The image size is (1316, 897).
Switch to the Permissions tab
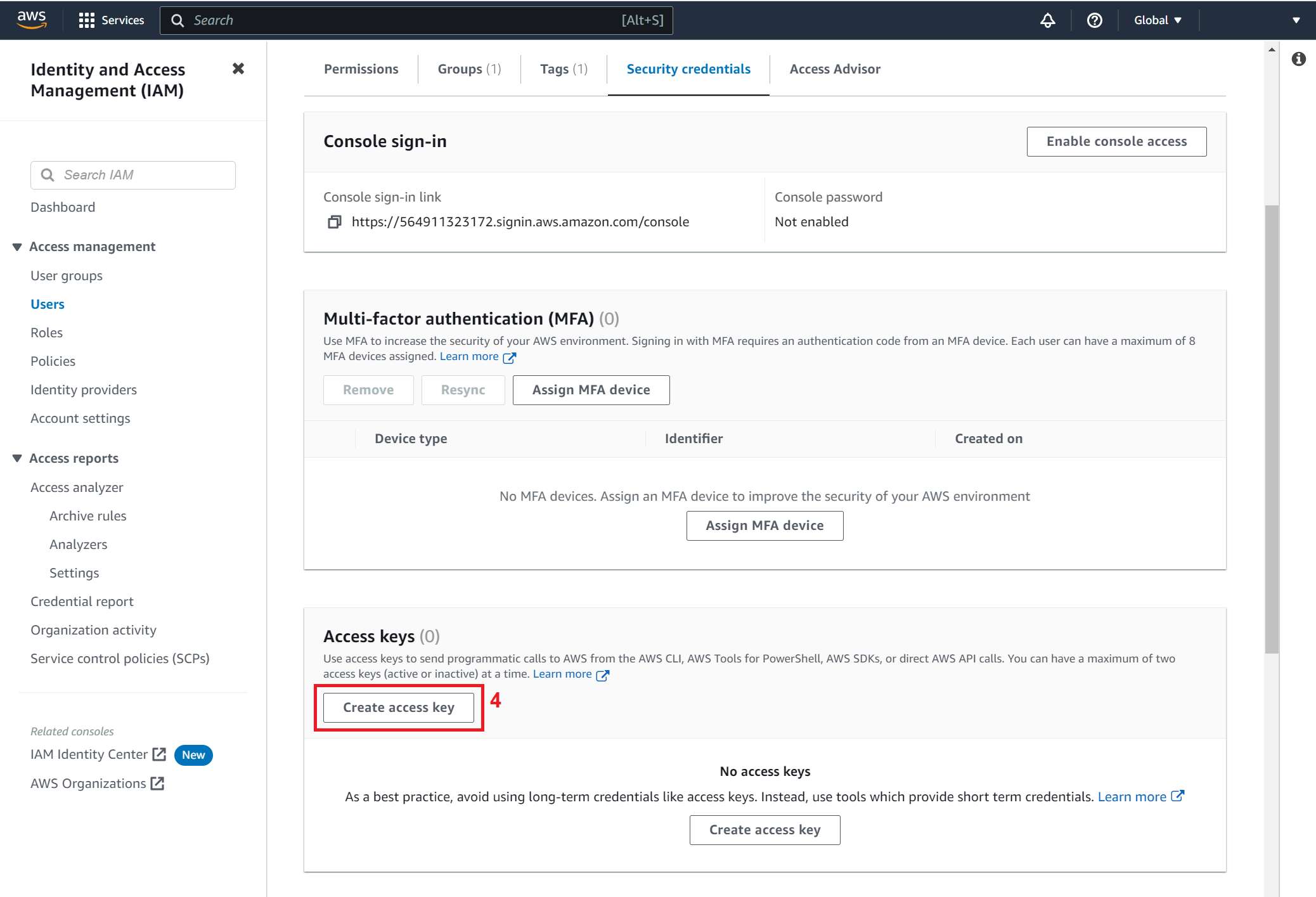[x=361, y=69]
